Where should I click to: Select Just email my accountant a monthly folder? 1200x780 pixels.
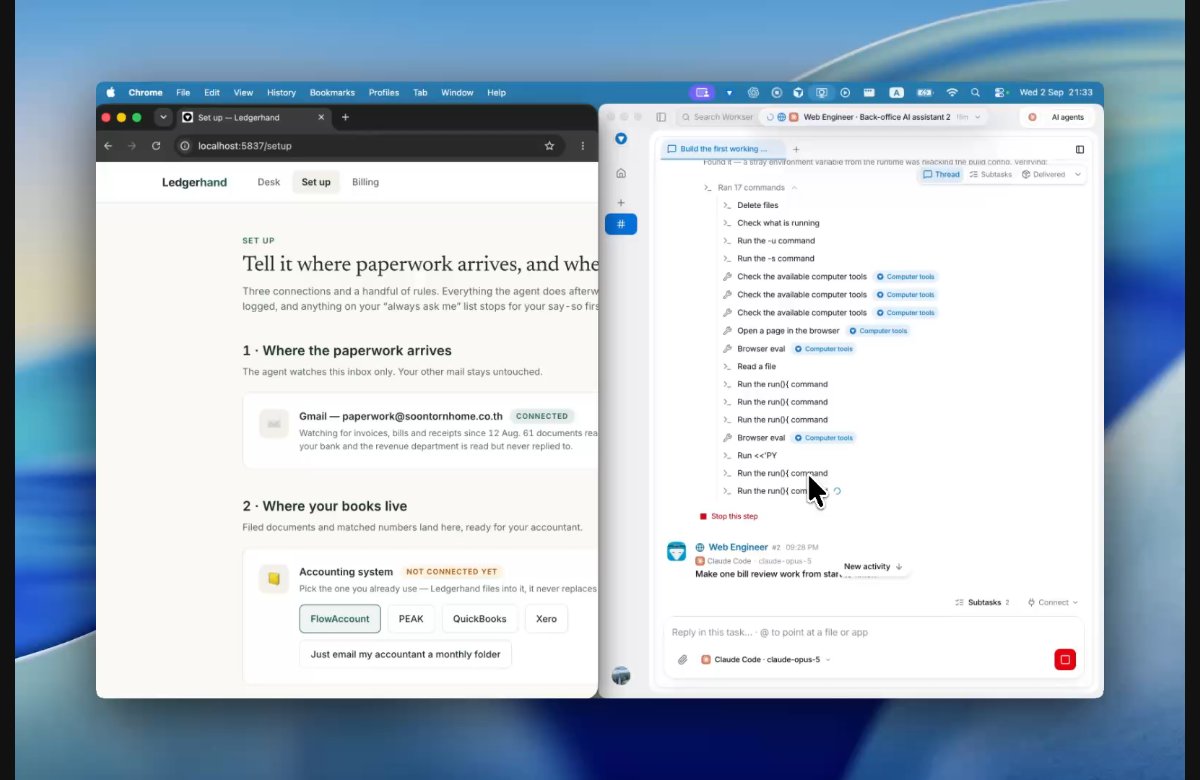tap(405, 655)
